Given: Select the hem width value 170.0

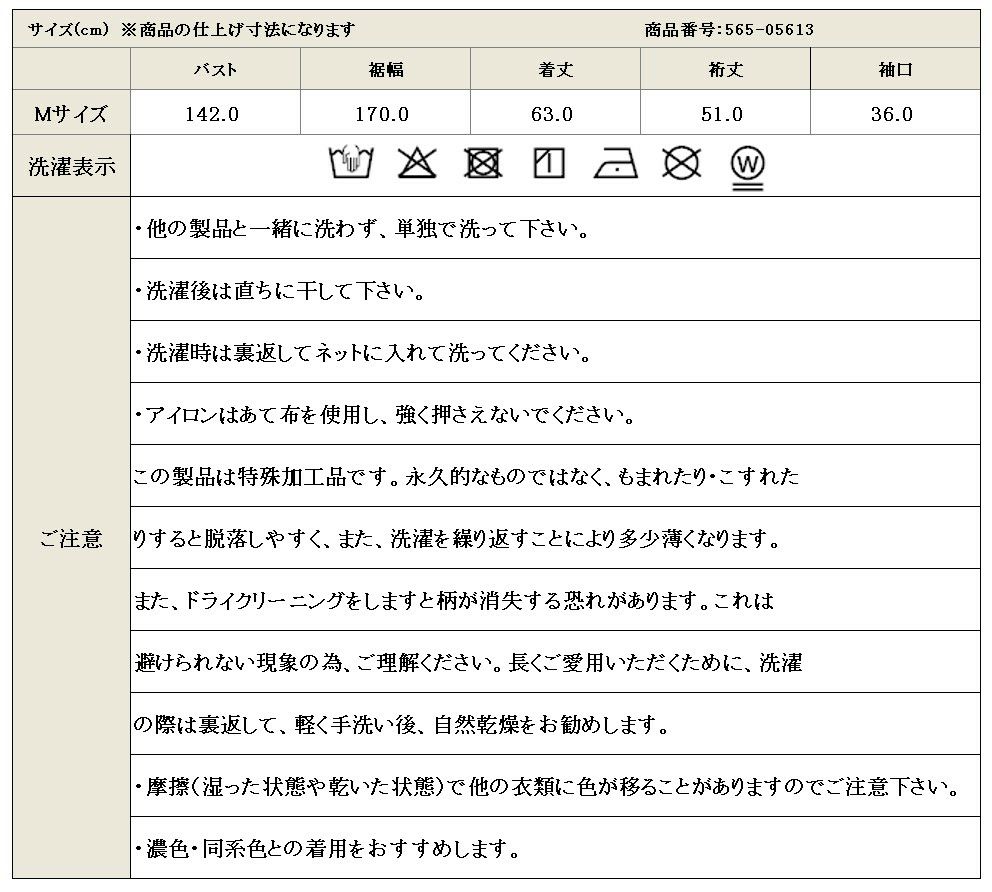Looking at the screenshot, I should pos(383,114).
